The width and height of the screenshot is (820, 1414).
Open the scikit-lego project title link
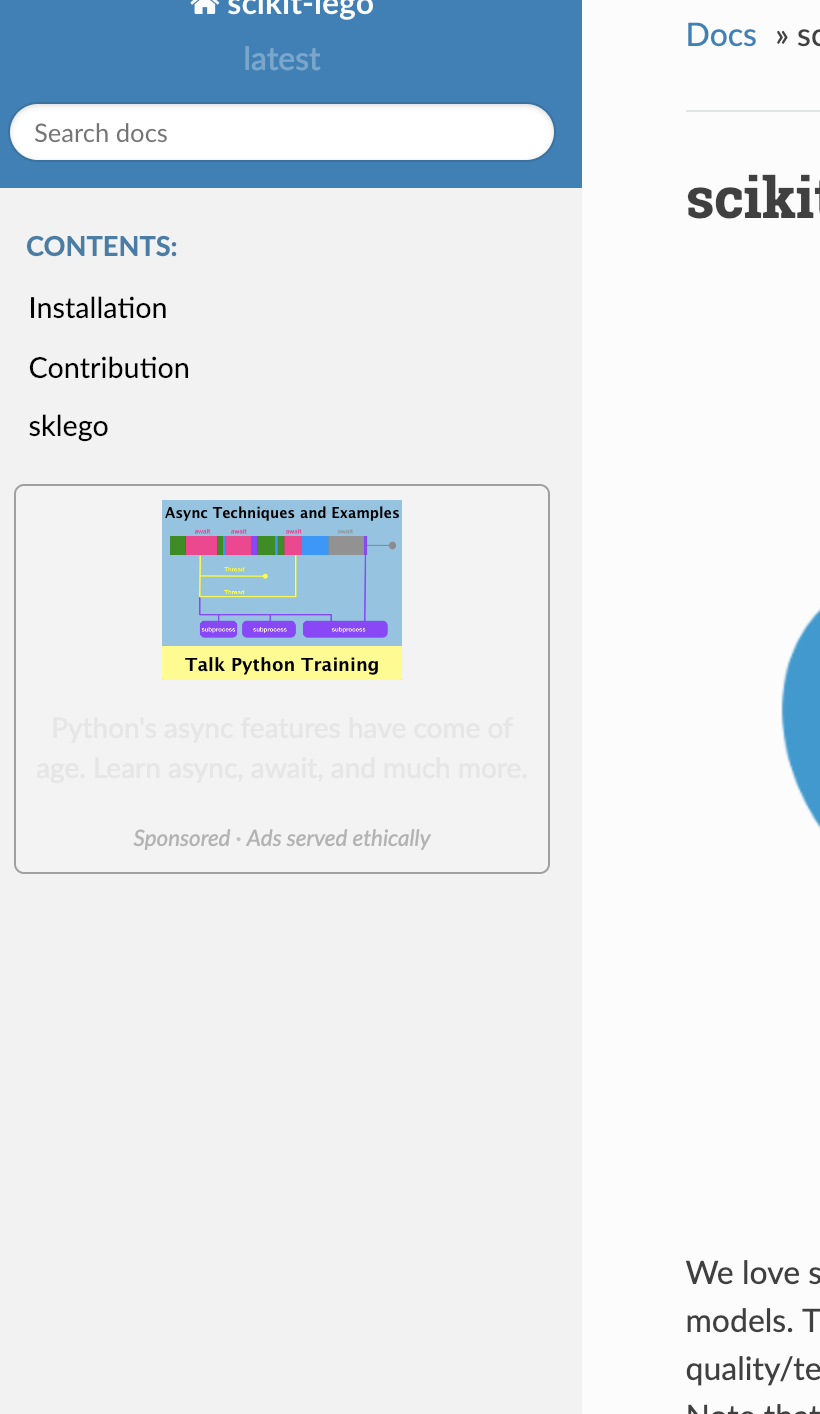(282, 7)
